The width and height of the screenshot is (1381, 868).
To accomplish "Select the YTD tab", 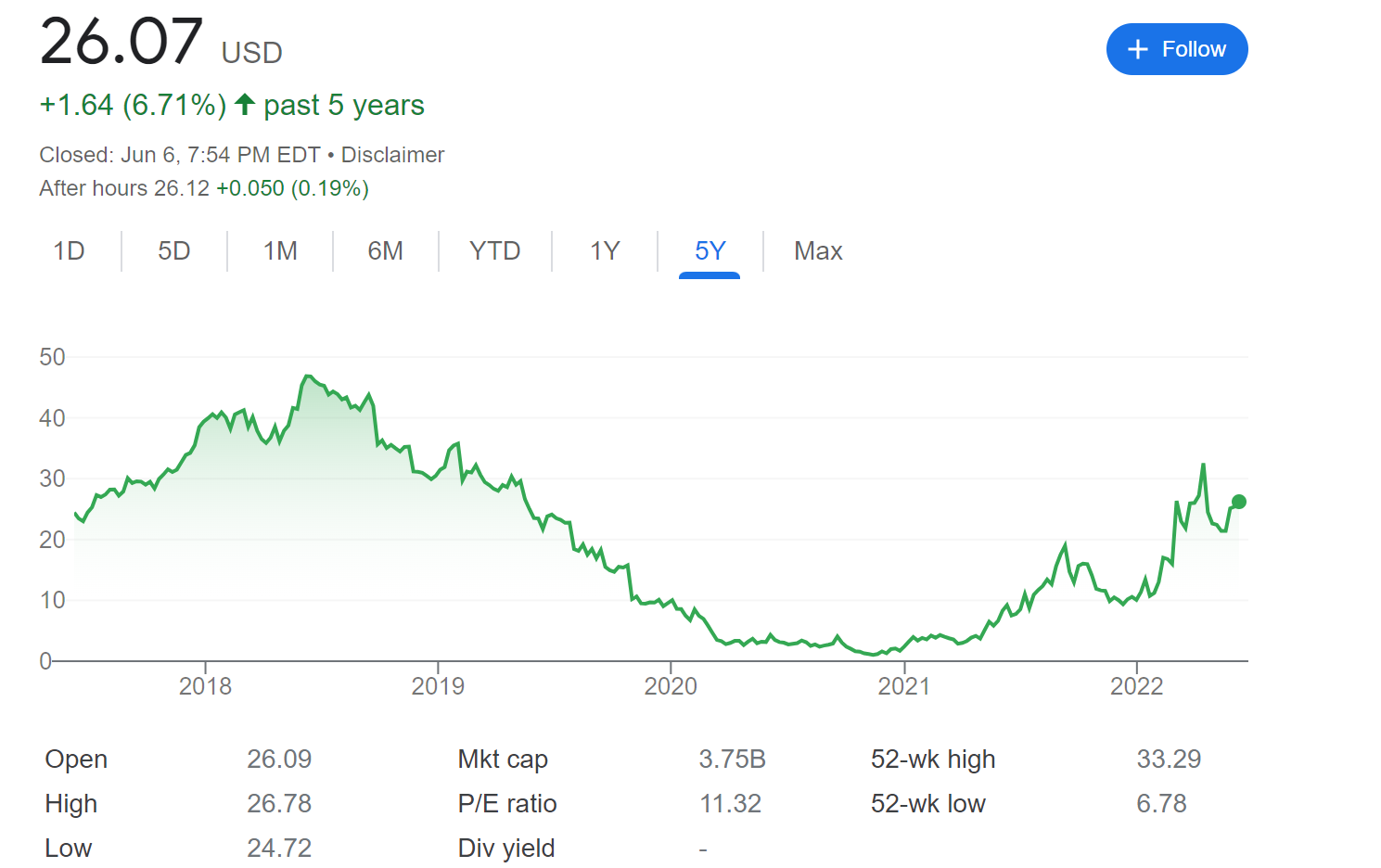I will pyautogui.click(x=494, y=251).
